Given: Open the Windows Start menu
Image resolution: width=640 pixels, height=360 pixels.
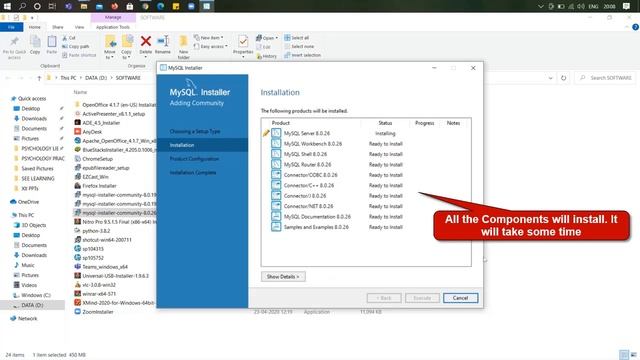Looking at the screenshot, I should 7,6.
